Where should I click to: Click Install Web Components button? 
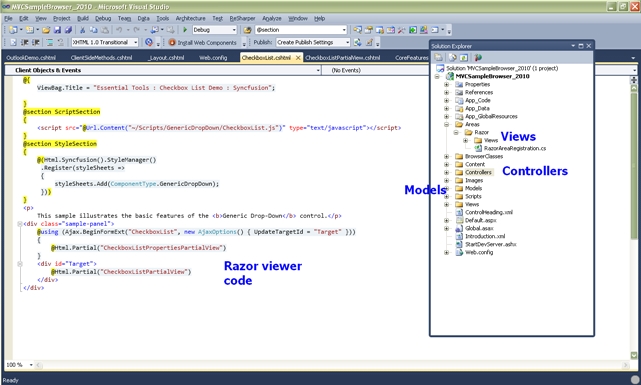click(202, 43)
